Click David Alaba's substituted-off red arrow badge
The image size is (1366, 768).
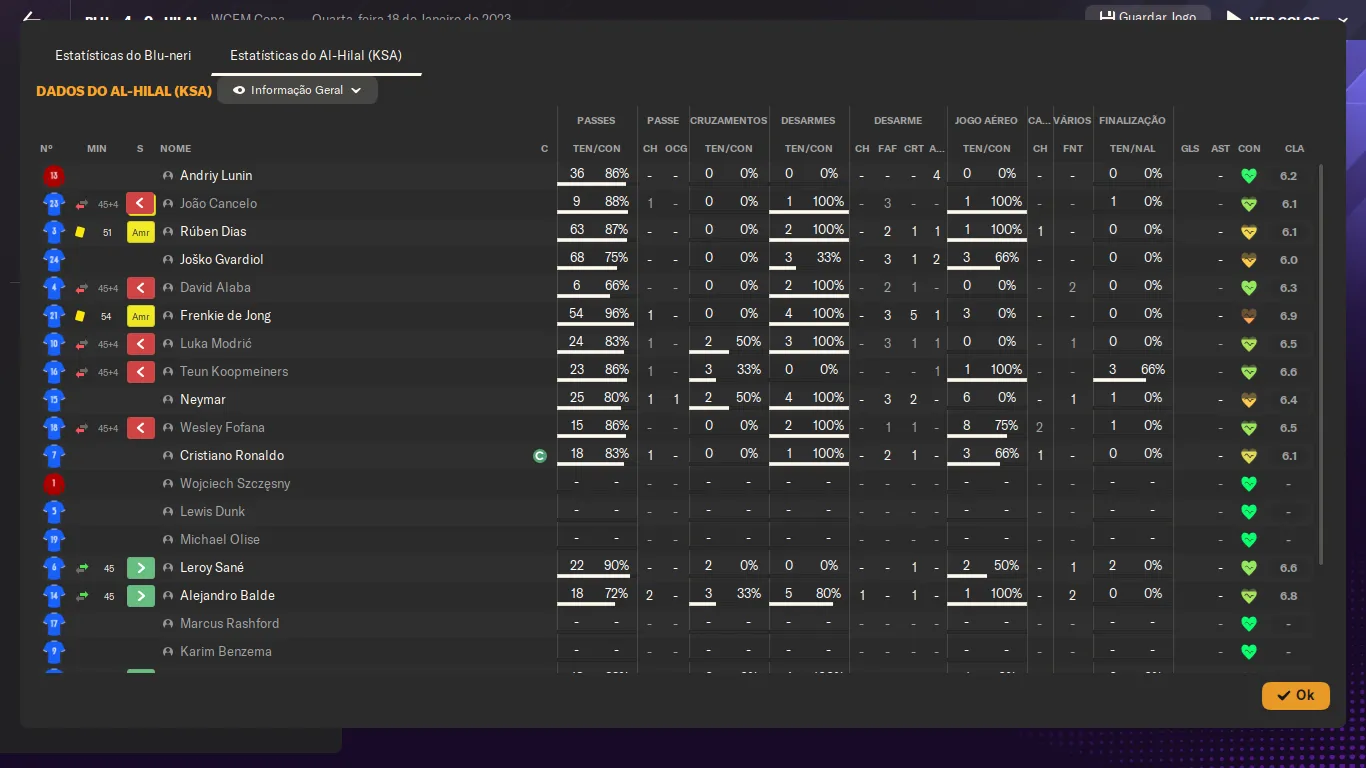coord(140,288)
